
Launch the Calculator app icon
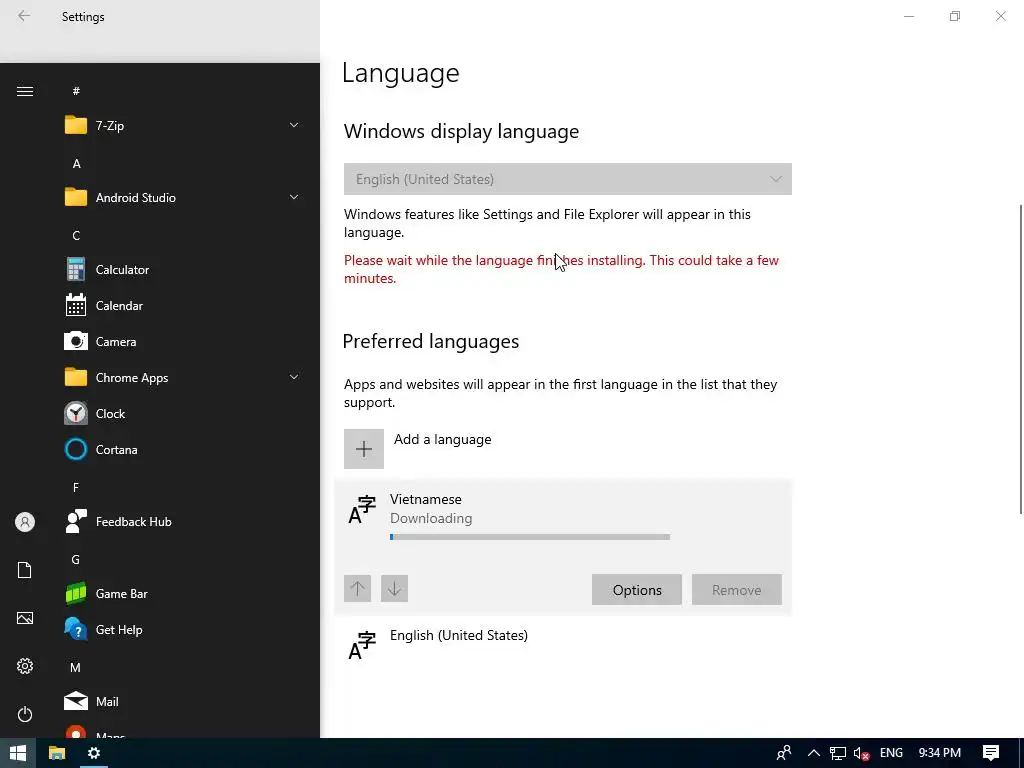76,270
